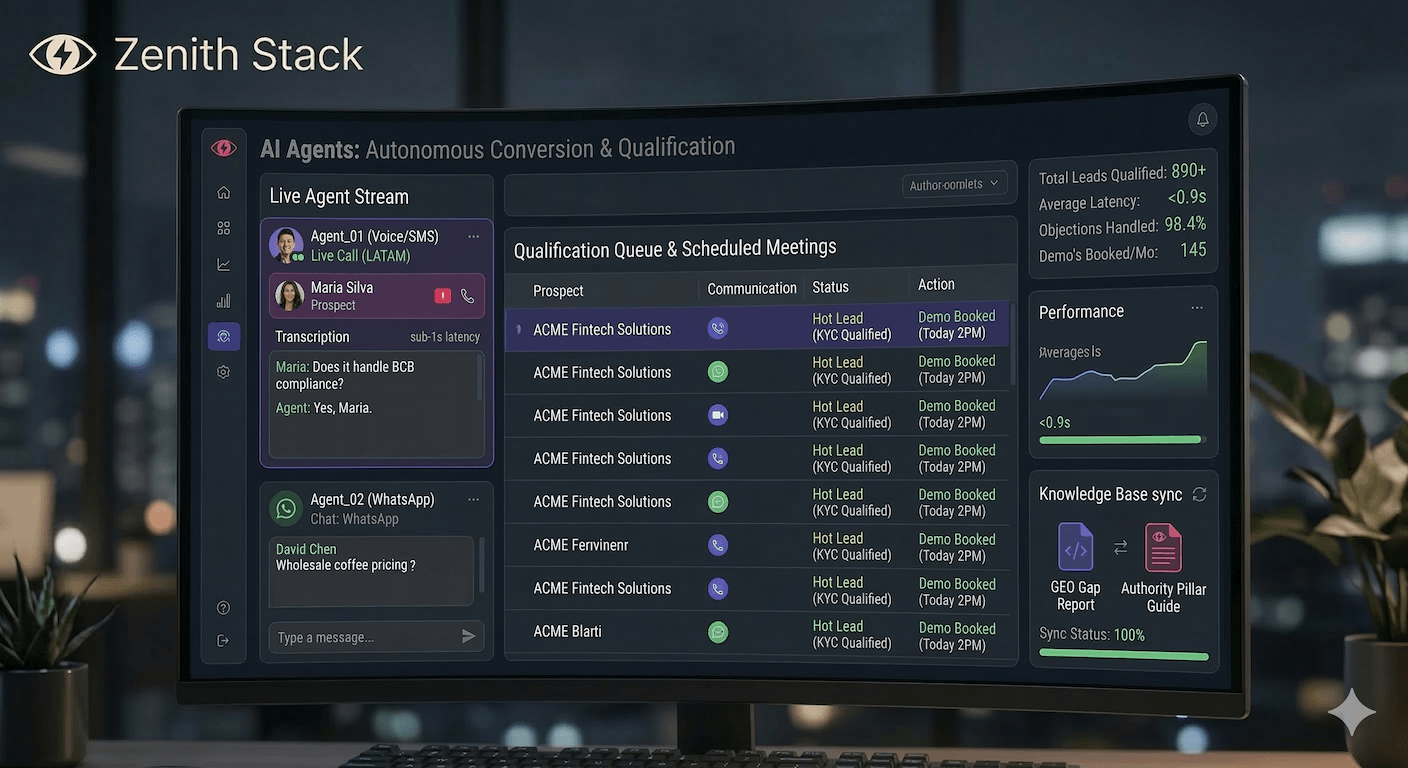Viewport: 1408px width, 768px height.
Task: Open the Performance panel ellipsis menu
Action: 1197,310
